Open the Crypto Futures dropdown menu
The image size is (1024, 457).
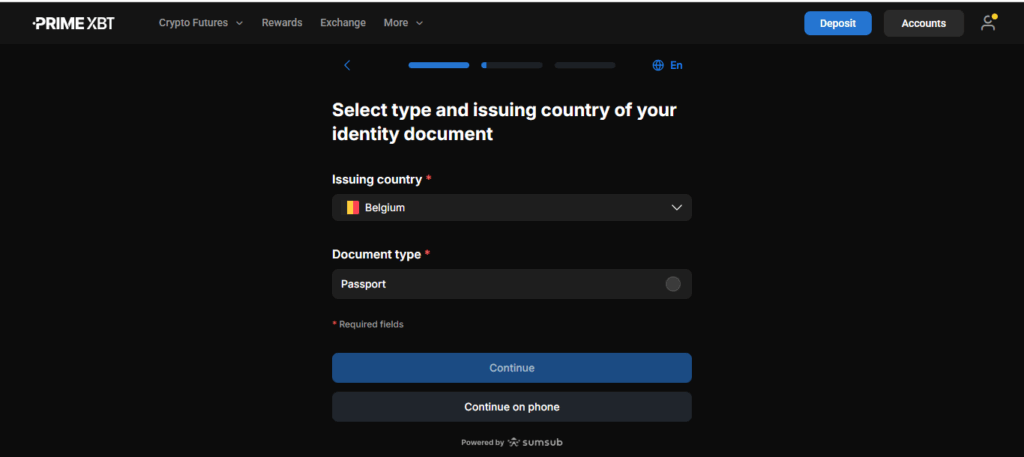click(200, 23)
